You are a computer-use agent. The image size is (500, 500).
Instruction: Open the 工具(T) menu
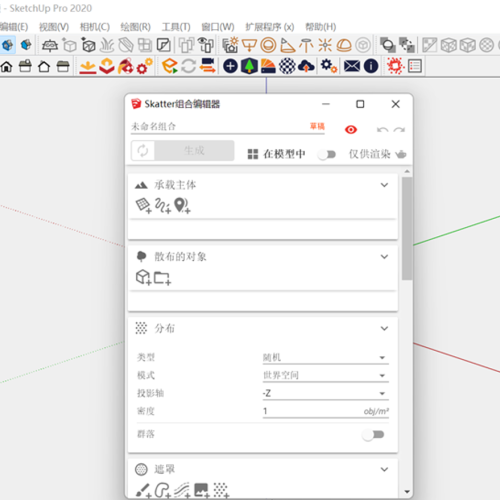(176, 27)
